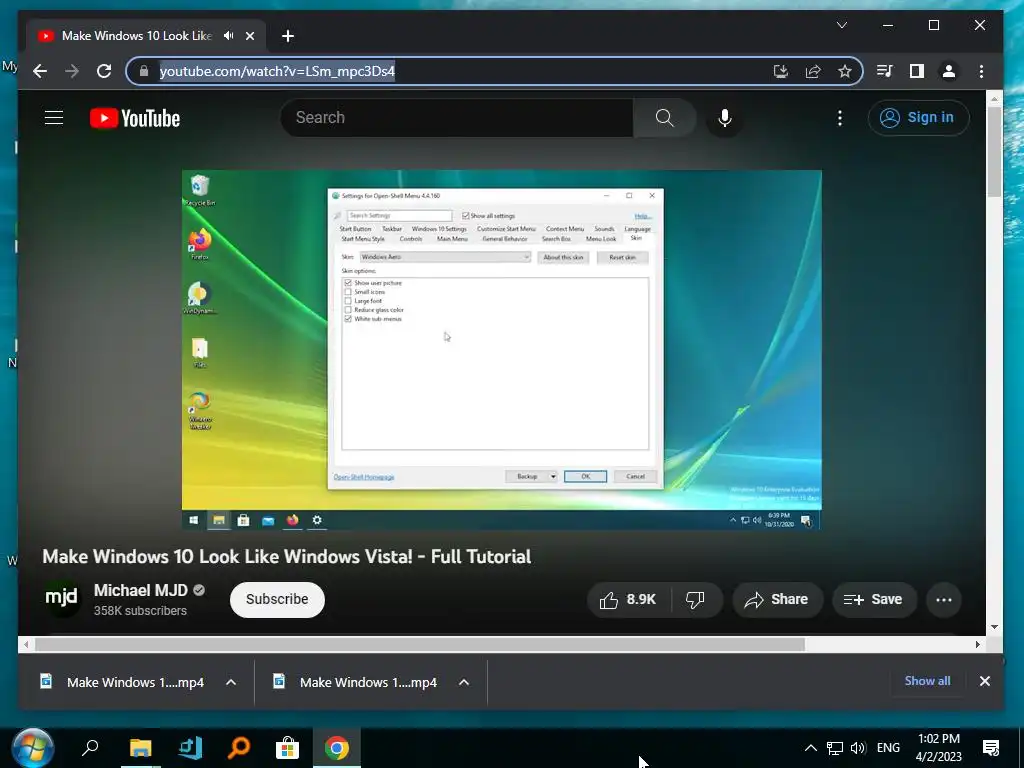
Task: Expand the second download's options chevron
Action: point(464,682)
